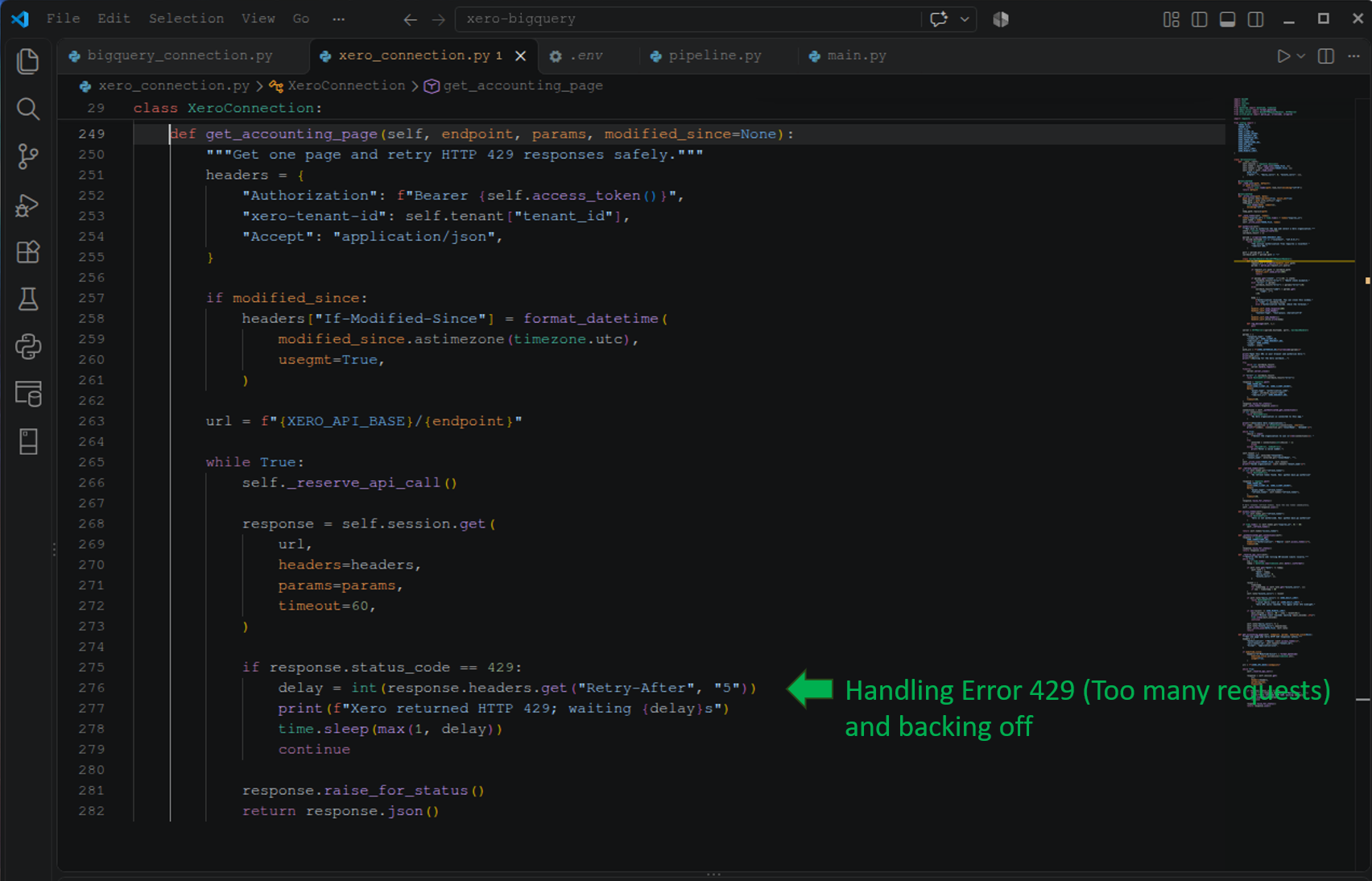Toggle the secondary side bar visibility
The image size is (1372, 881).
pos(1256,19)
